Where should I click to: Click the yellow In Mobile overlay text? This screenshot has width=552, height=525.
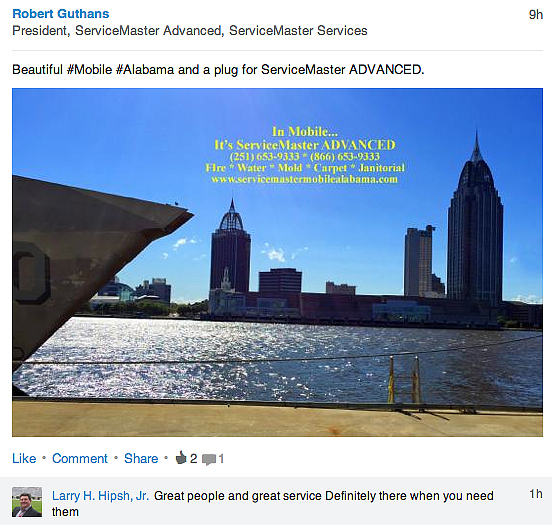point(305,132)
